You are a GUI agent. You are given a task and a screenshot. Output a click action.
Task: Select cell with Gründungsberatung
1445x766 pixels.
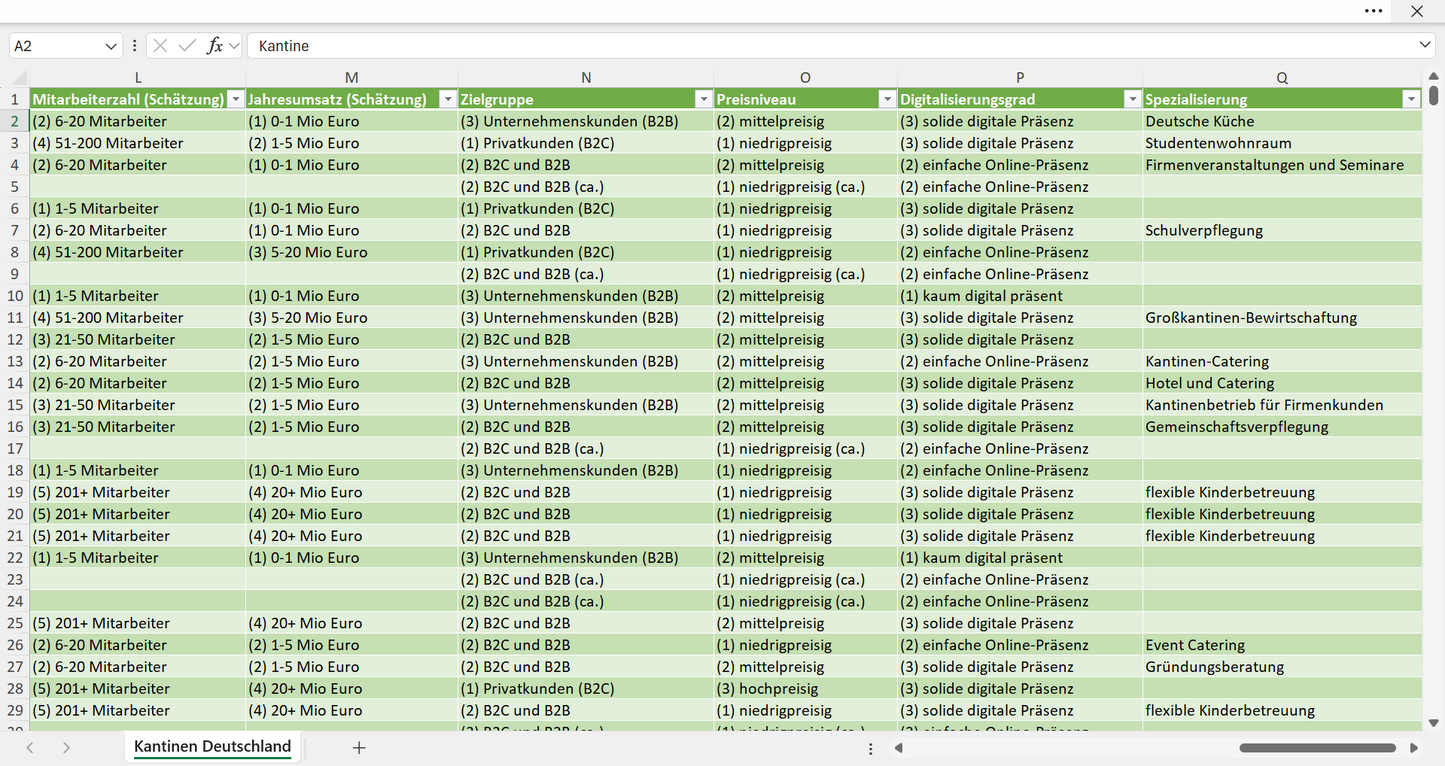(x=1282, y=667)
